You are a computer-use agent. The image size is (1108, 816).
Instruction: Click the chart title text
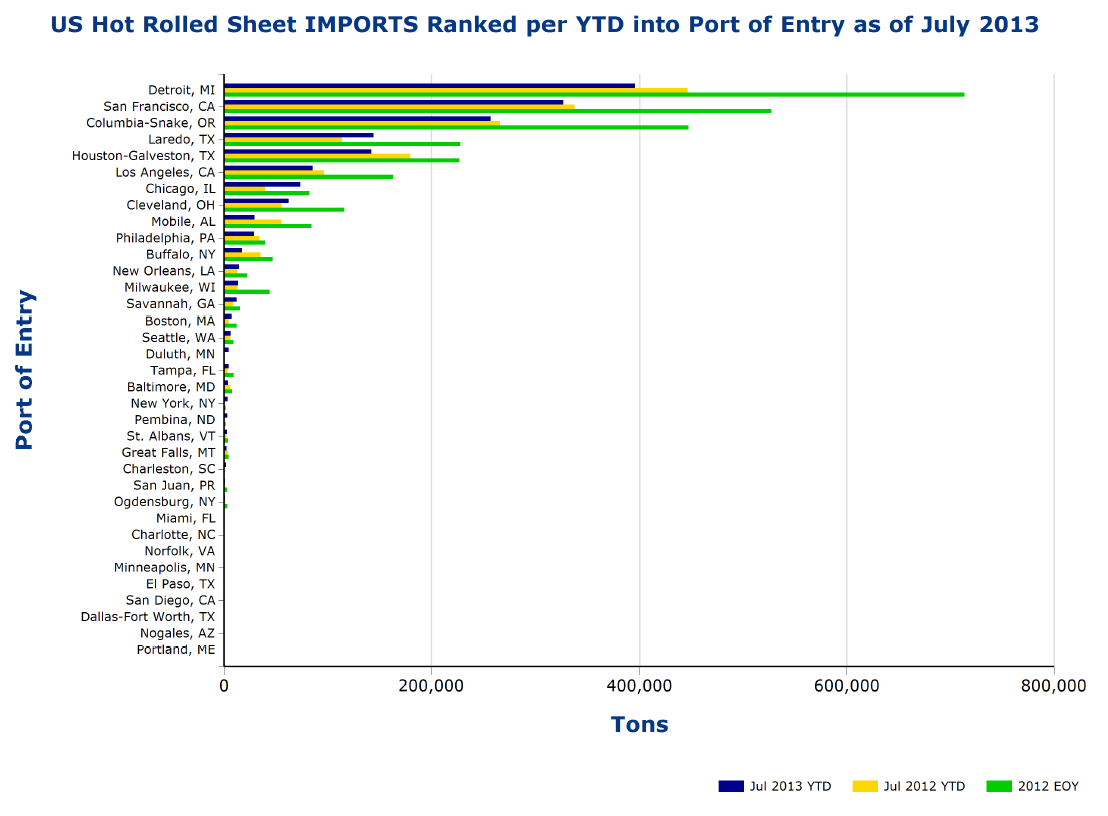click(545, 24)
